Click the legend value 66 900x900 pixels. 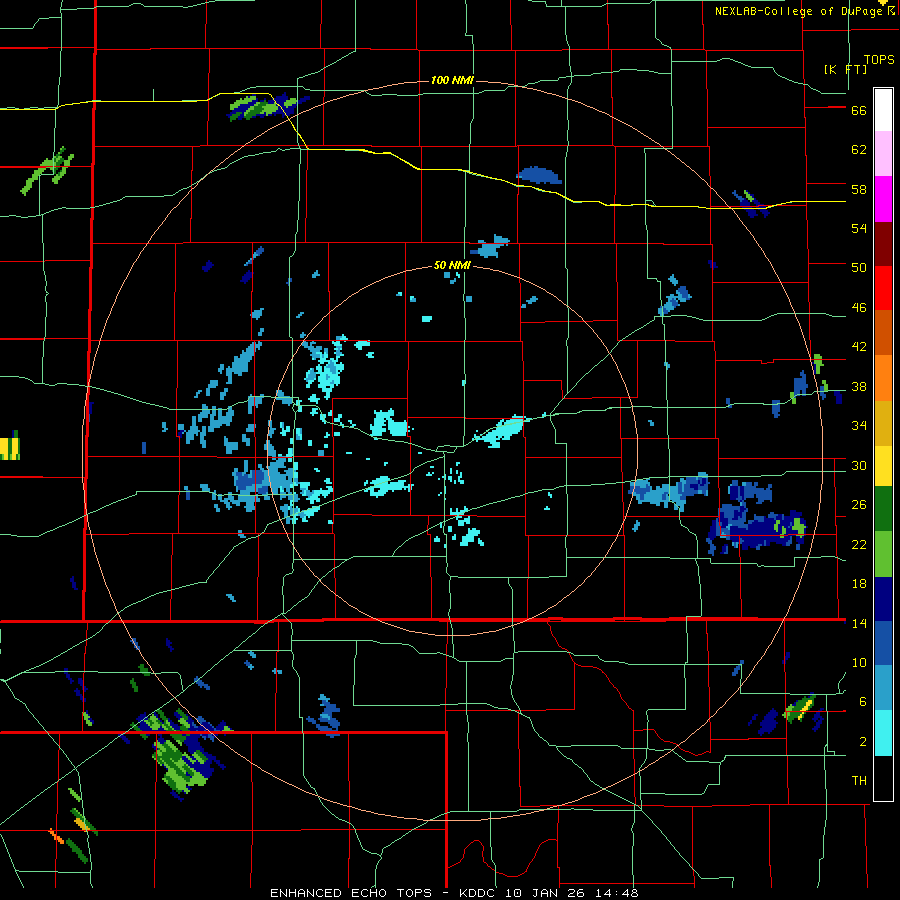click(859, 110)
